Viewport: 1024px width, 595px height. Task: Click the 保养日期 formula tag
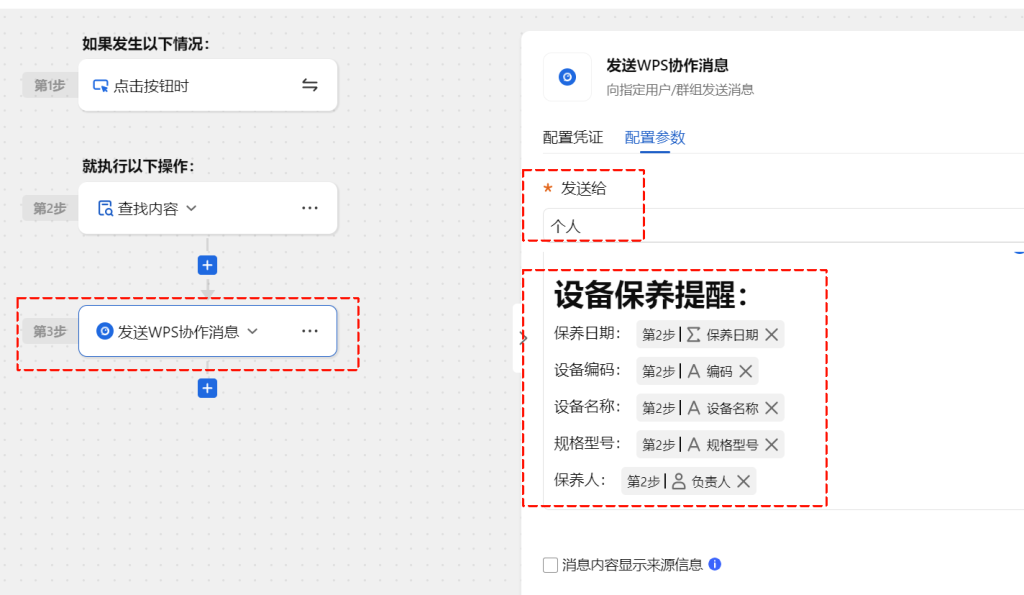click(x=710, y=334)
